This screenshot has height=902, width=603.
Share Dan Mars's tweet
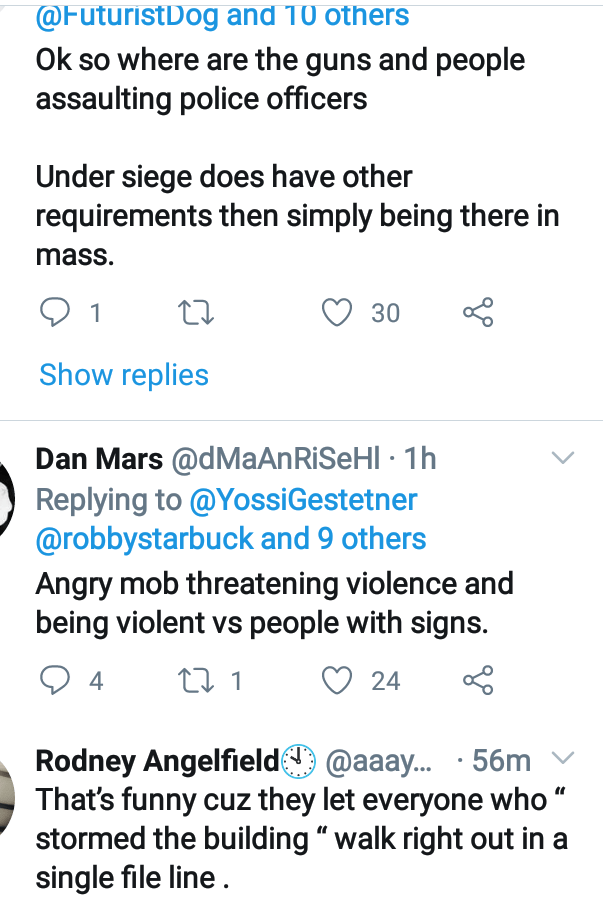478,681
